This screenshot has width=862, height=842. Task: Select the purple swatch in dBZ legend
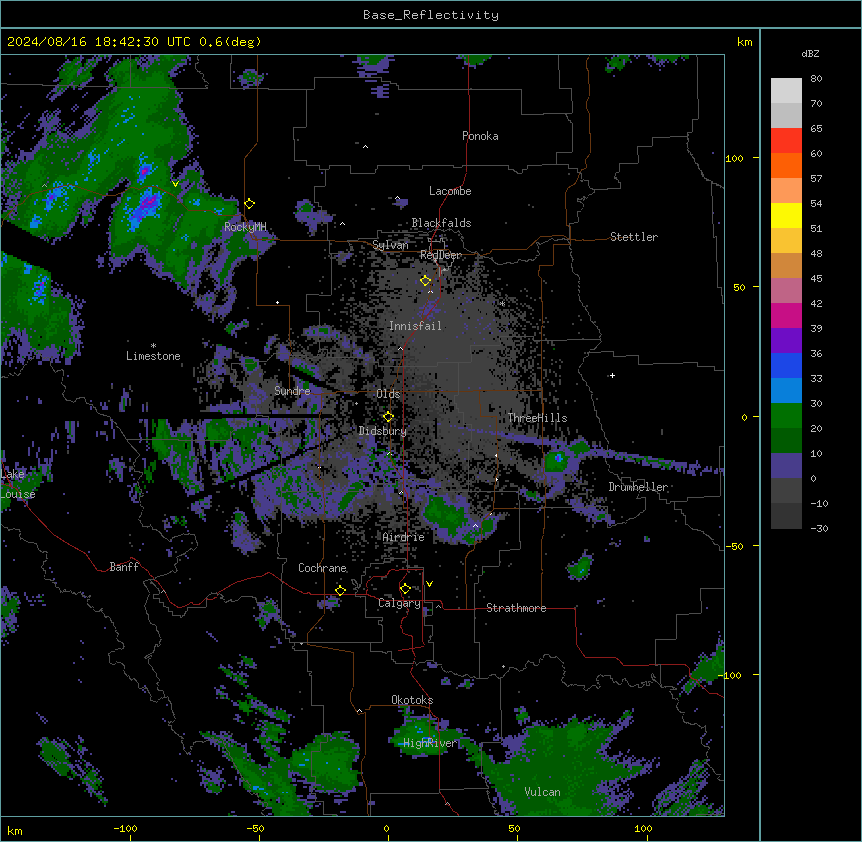tap(786, 341)
